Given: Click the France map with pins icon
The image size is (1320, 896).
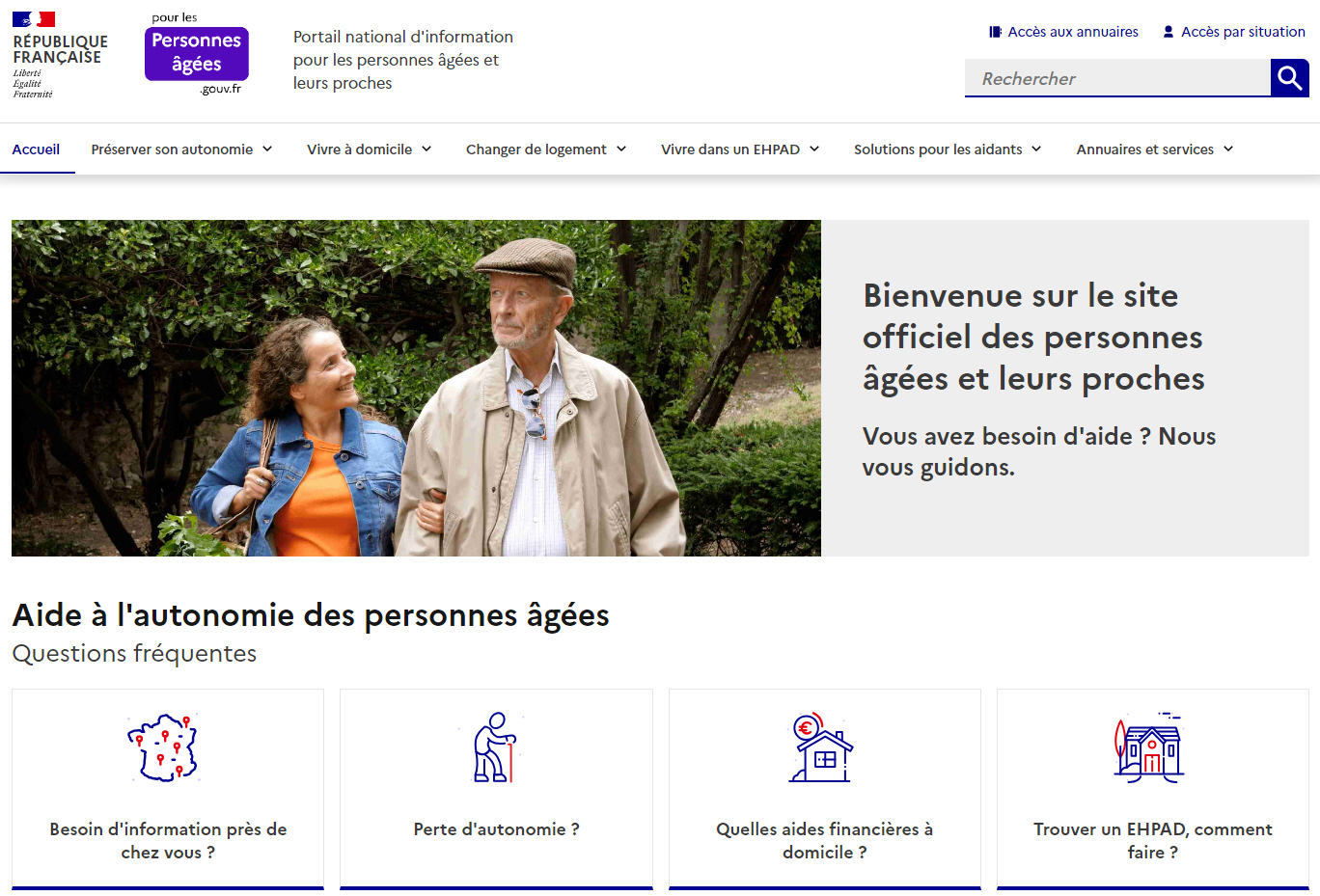Looking at the screenshot, I should [x=163, y=747].
